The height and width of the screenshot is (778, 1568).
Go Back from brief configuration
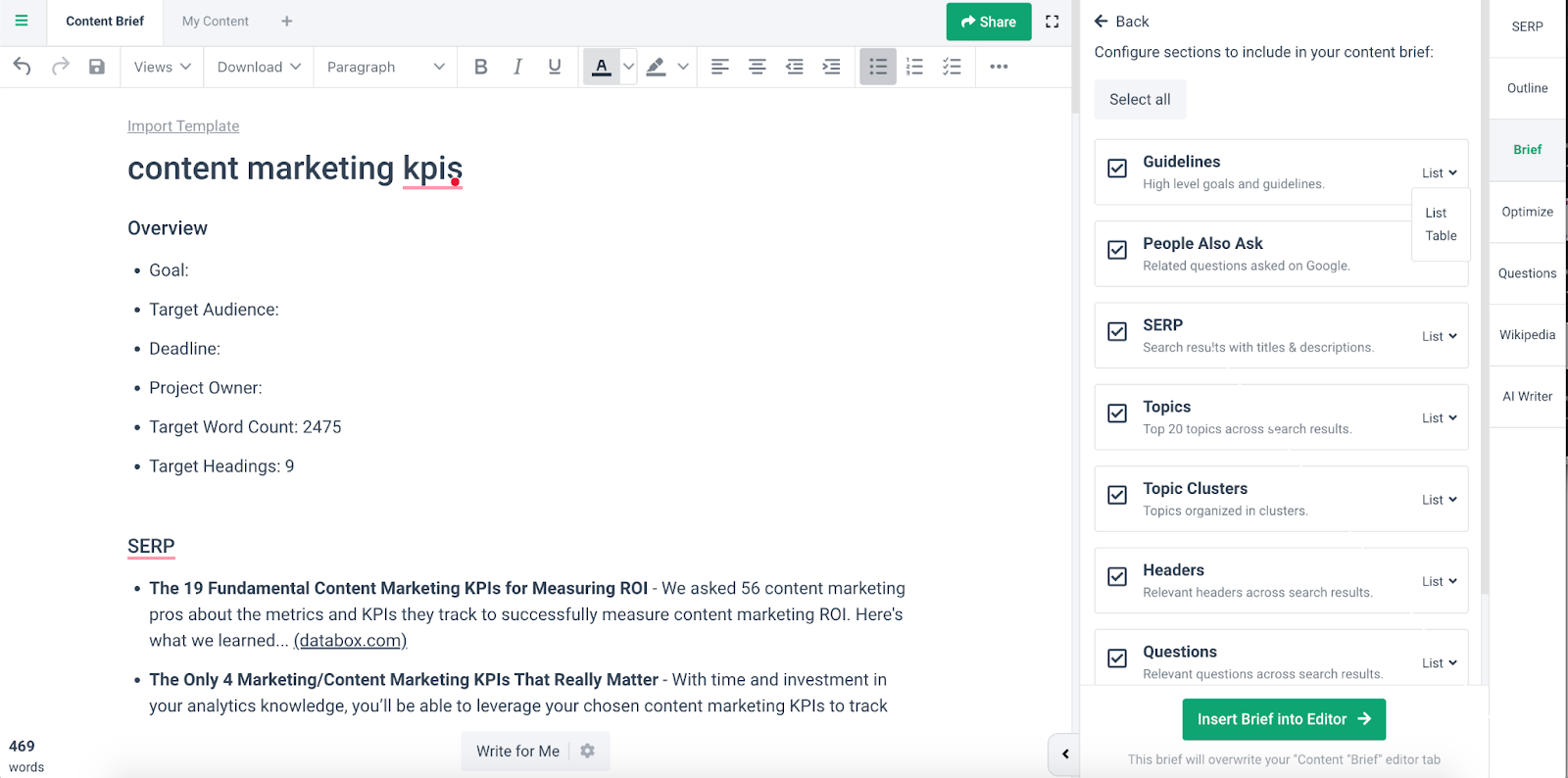point(1121,22)
